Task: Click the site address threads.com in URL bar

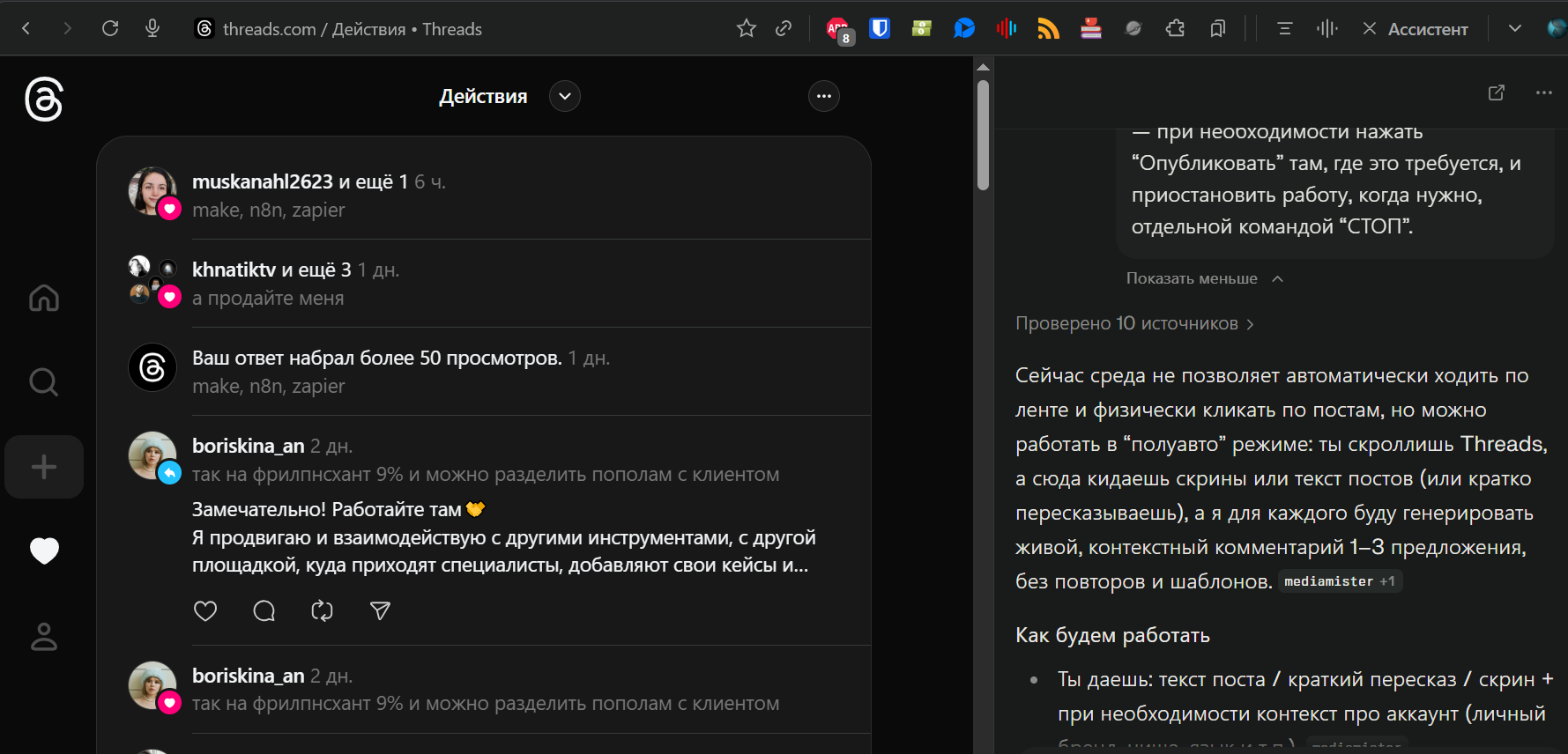Action: [x=270, y=29]
